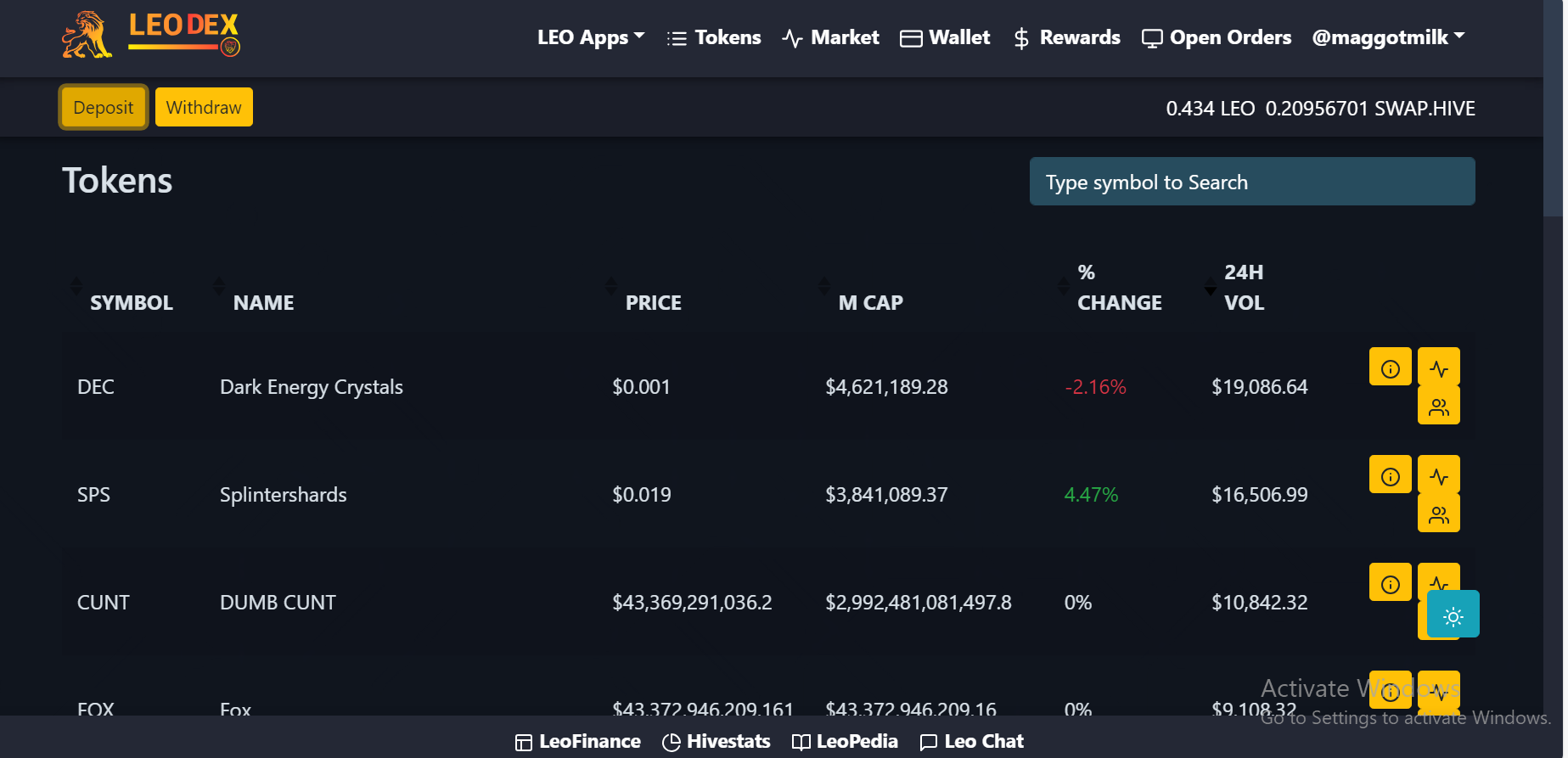Click the $4,621,189.28 market cap value
1568x758 pixels.
[886, 387]
